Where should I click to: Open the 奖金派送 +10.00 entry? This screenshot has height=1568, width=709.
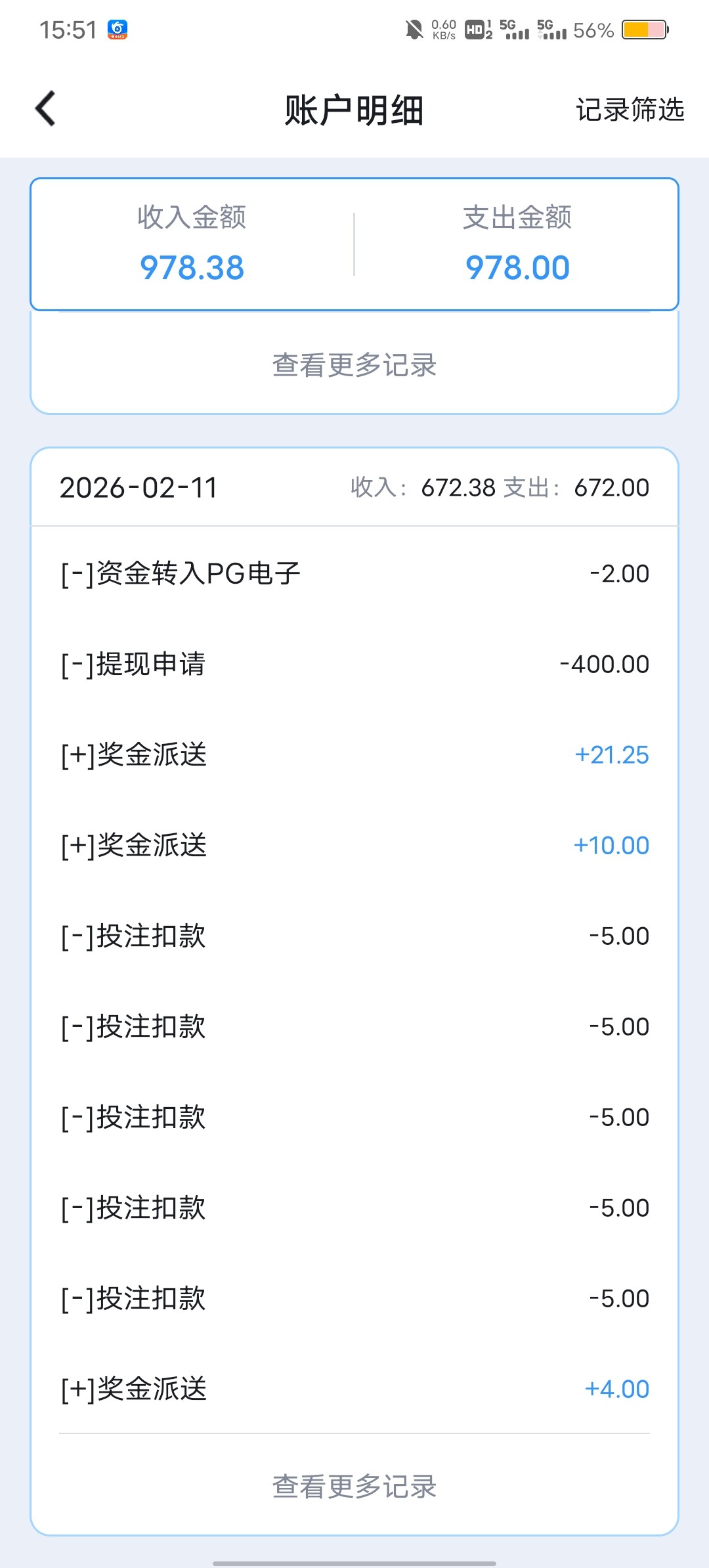(x=354, y=845)
